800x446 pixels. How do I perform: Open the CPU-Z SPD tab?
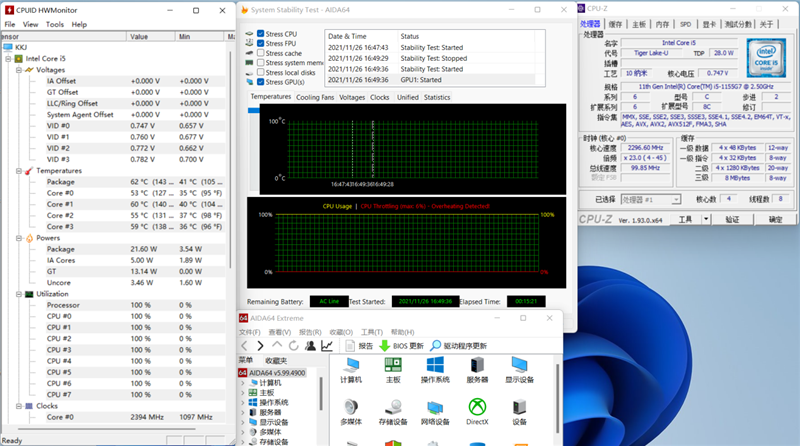685,23
